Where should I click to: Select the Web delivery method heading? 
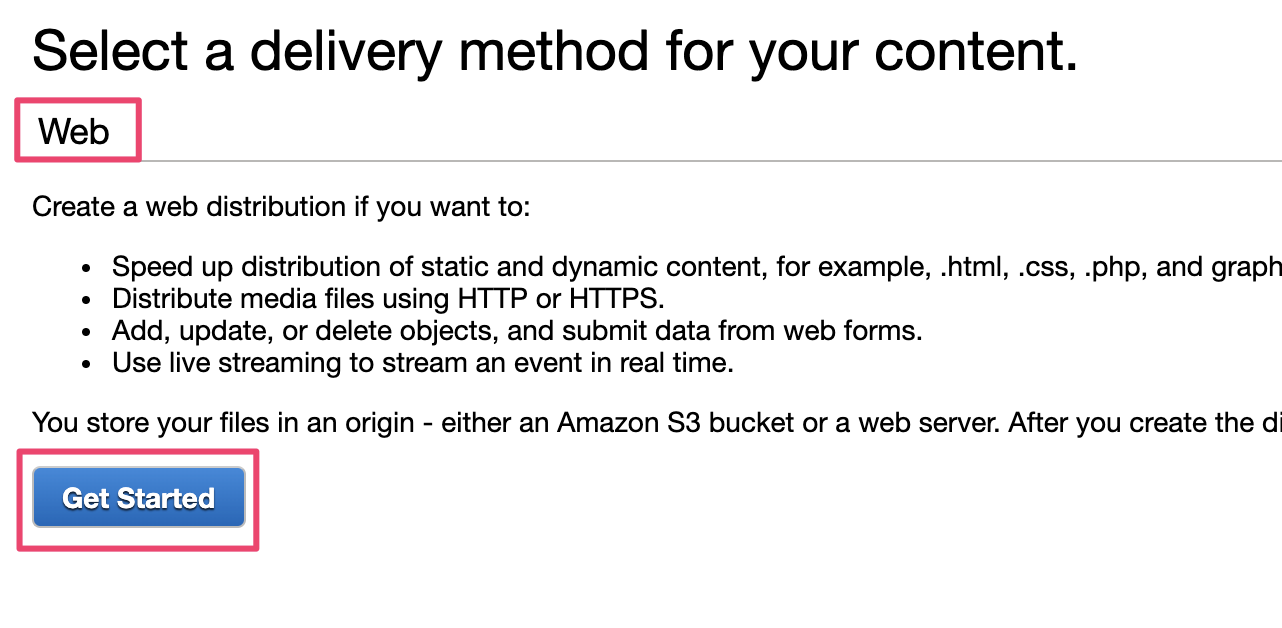pyautogui.click(x=74, y=131)
